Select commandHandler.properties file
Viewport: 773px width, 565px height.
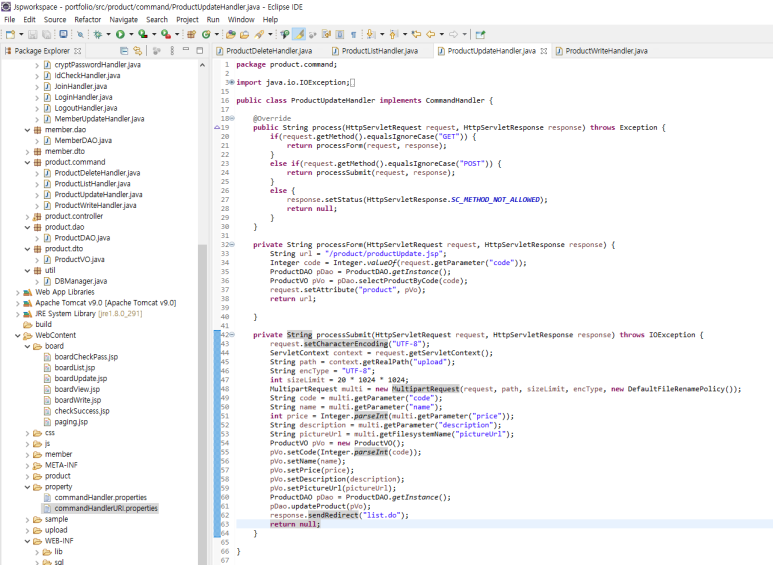(101, 498)
